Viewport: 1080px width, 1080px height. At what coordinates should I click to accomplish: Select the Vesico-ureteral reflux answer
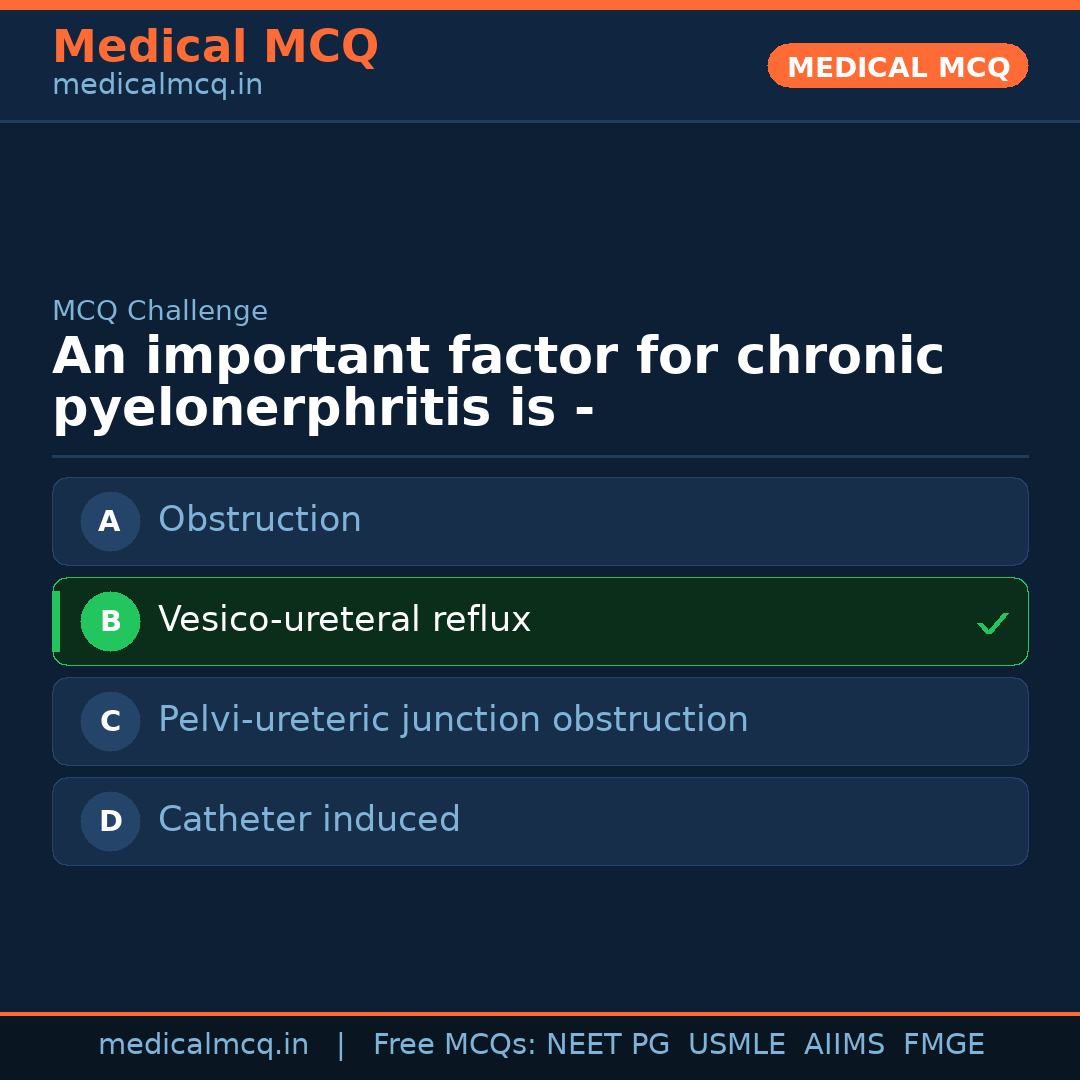[540, 621]
